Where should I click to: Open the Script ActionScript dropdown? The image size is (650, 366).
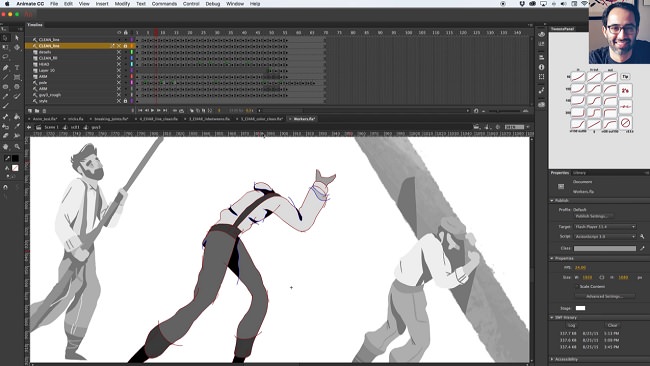605,236
